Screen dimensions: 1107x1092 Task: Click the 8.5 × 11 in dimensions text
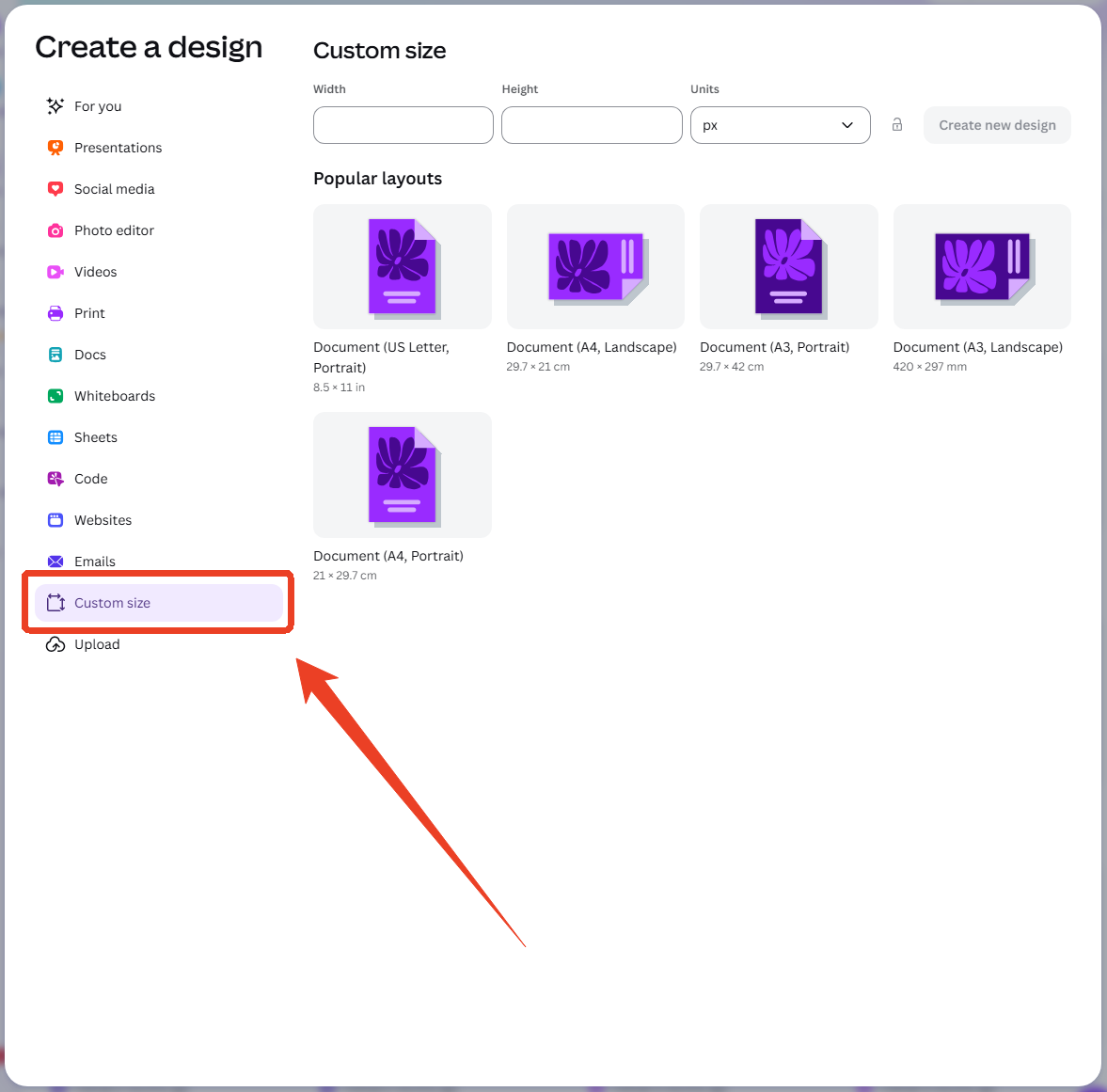point(339,388)
